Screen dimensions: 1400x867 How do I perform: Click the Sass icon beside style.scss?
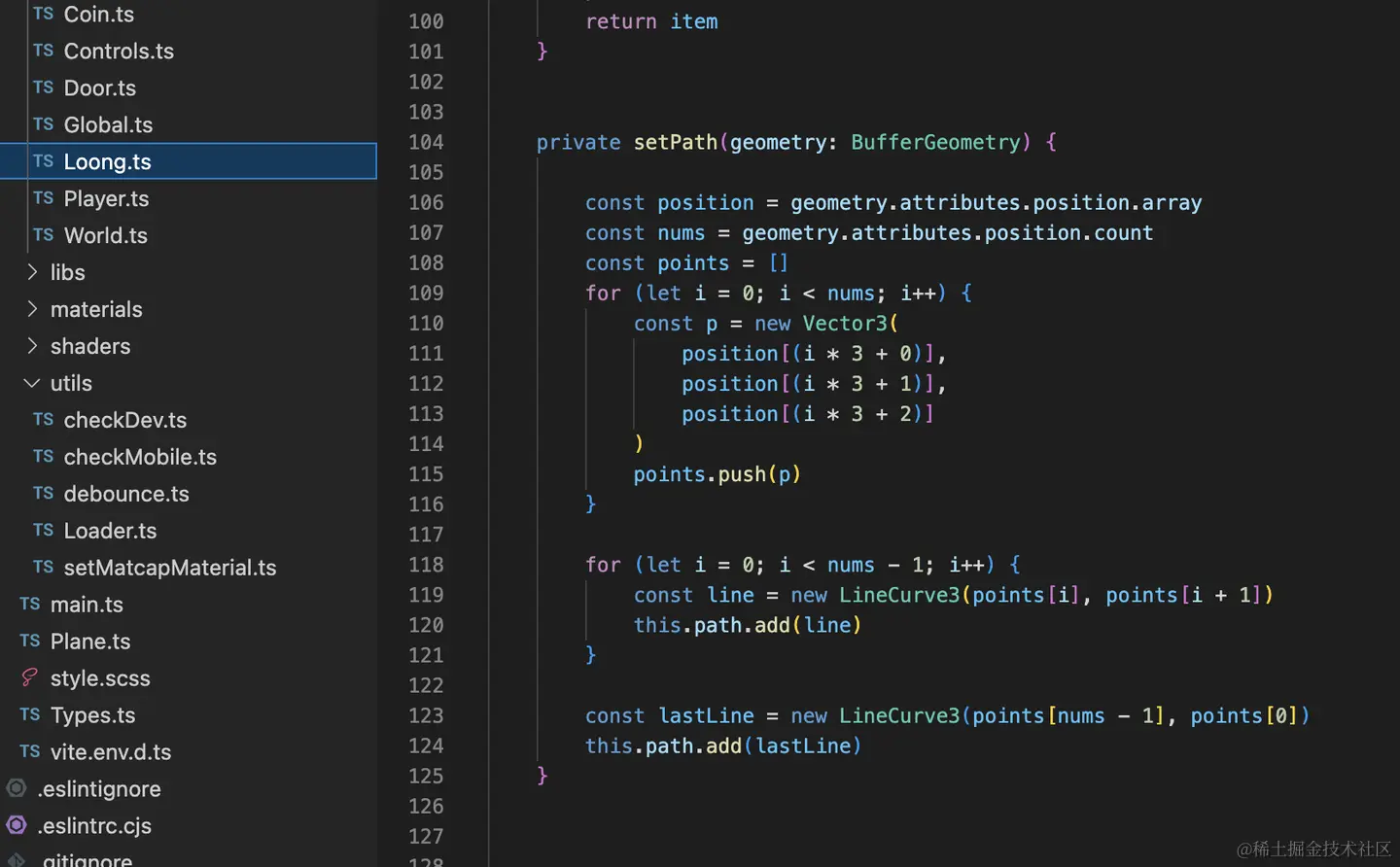tap(29, 677)
